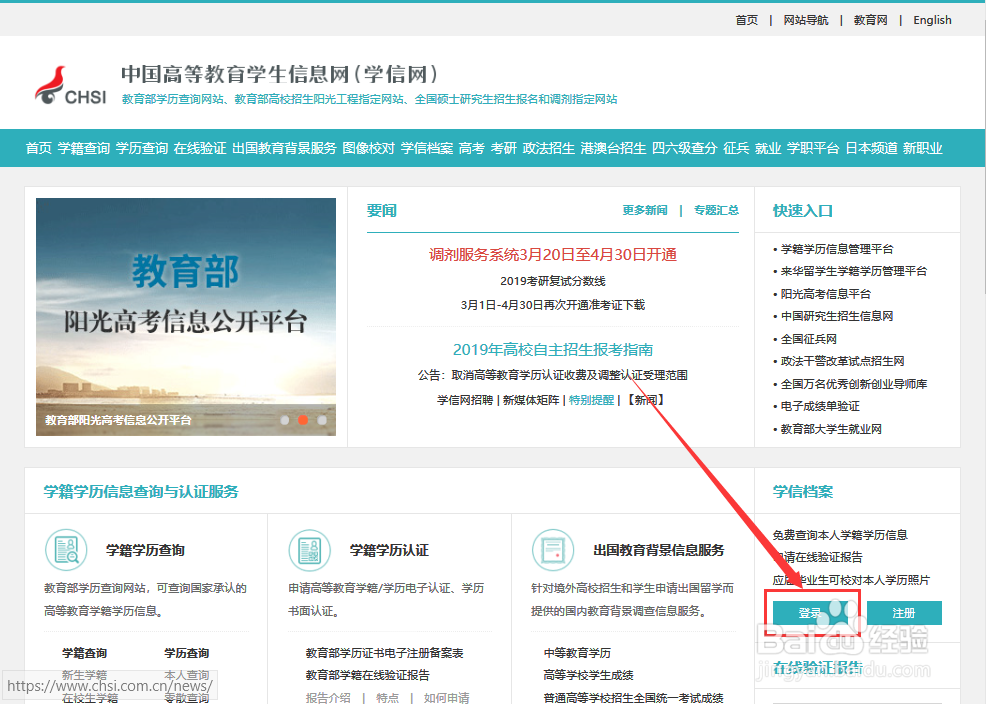Click the 注册 button
The width and height of the screenshot is (986, 704).
point(904,613)
